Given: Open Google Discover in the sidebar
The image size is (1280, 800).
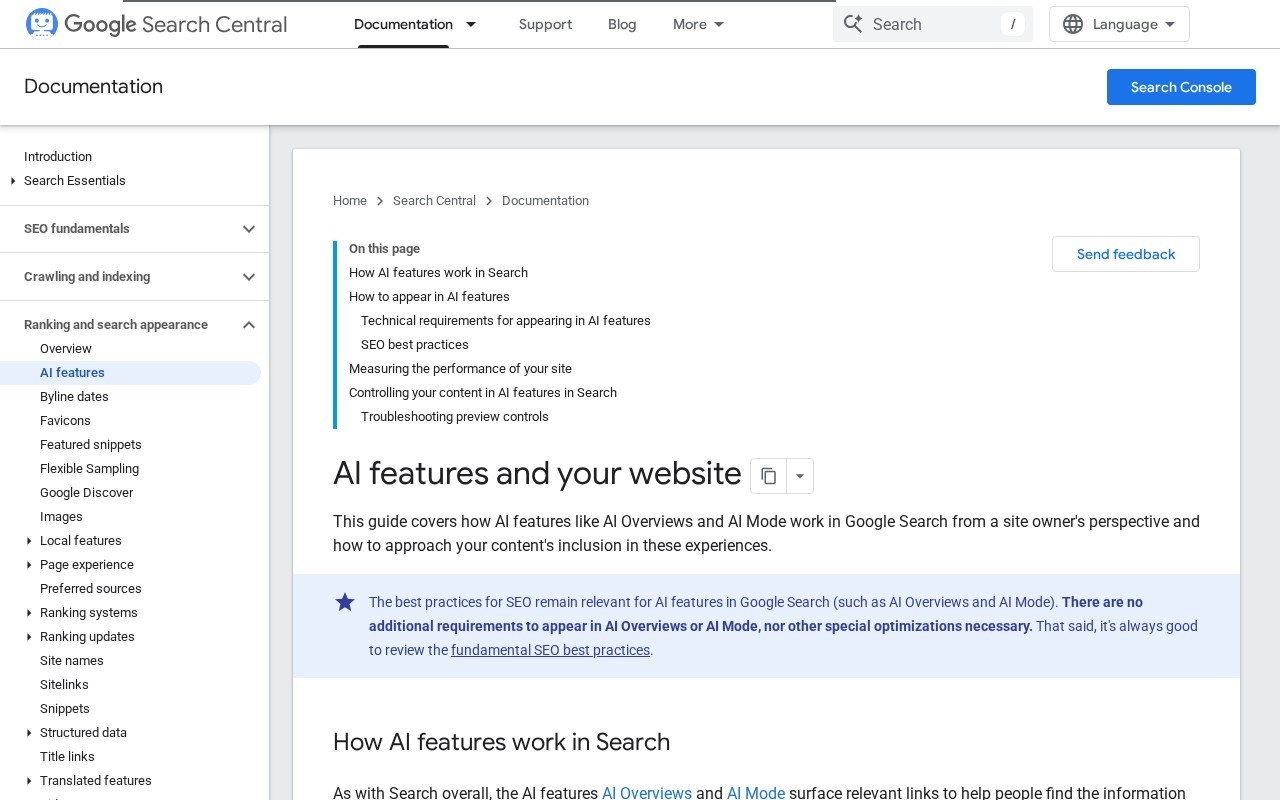Looking at the screenshot, I should [x=86, y=493].
